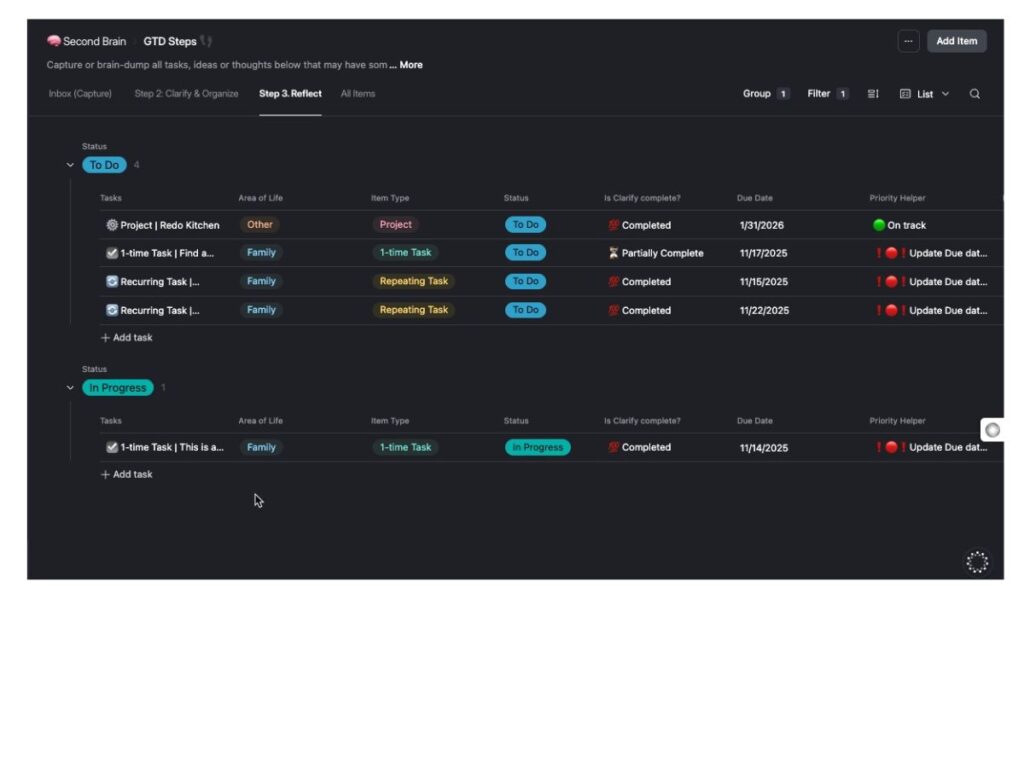Collapse the To Do status group

[70, 164]
